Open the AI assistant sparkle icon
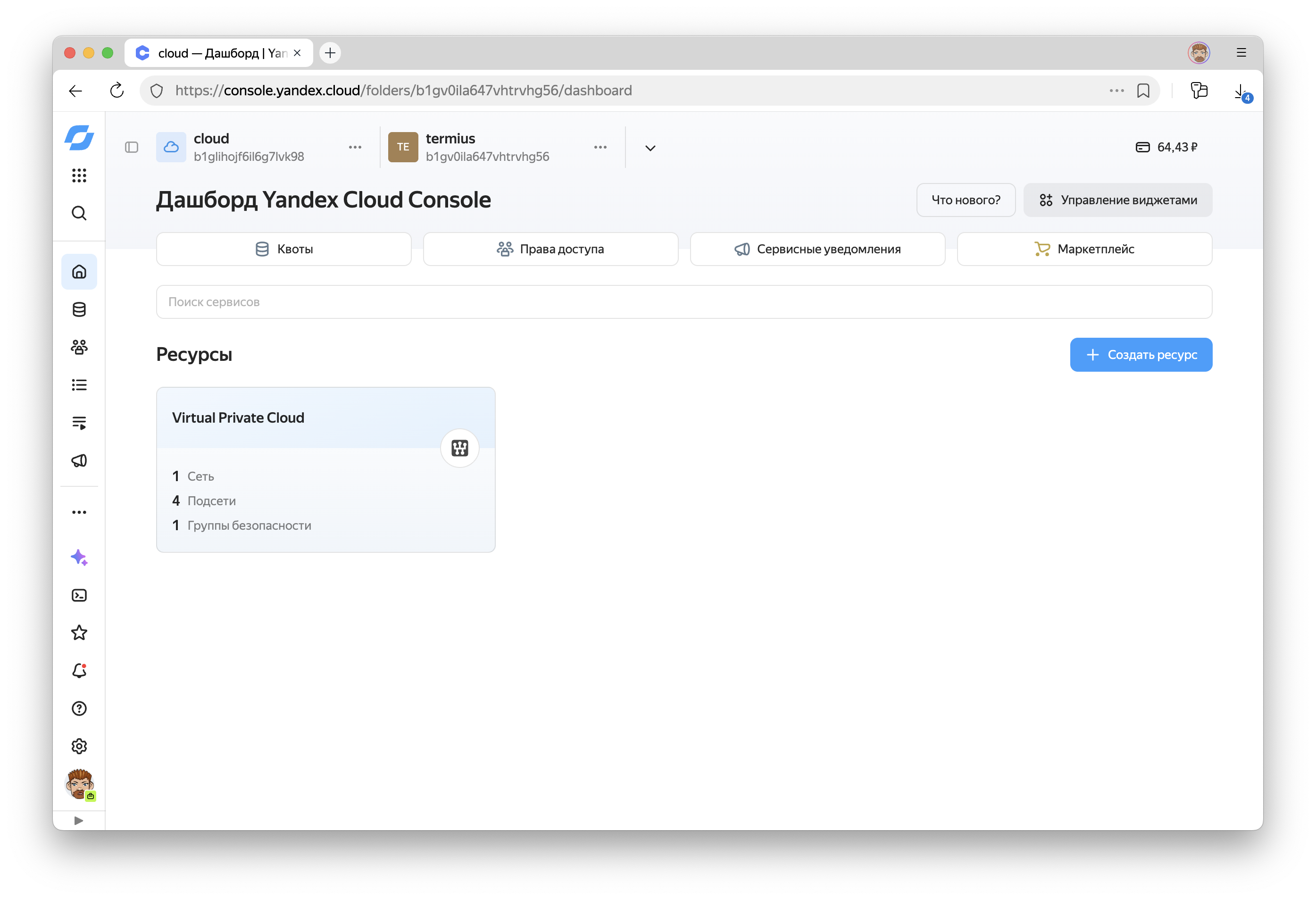This screenshot has height=900, width=1316. (x=79, y=558)
